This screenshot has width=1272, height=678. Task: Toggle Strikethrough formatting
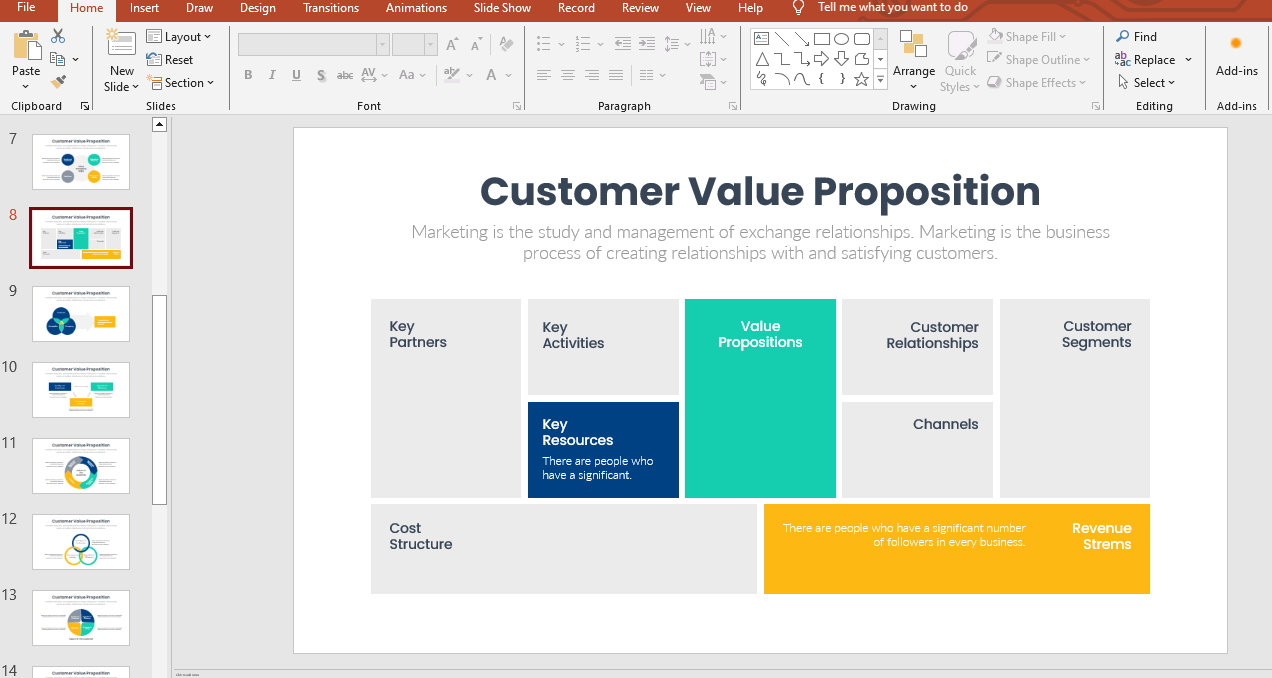pos(345,75)
